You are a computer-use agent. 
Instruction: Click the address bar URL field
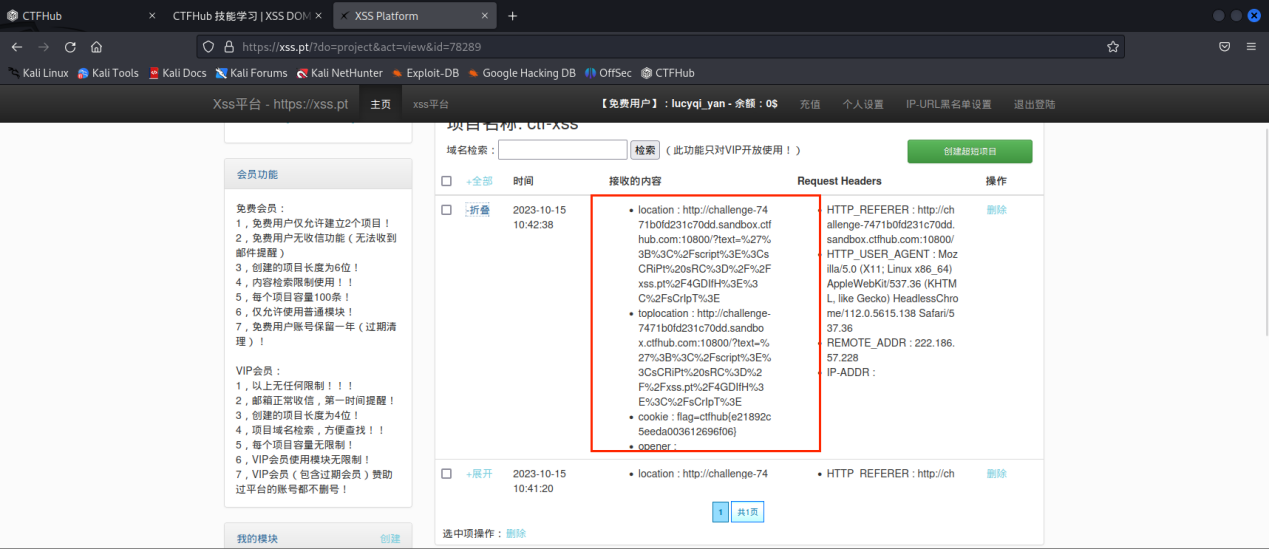pos(660,47)
